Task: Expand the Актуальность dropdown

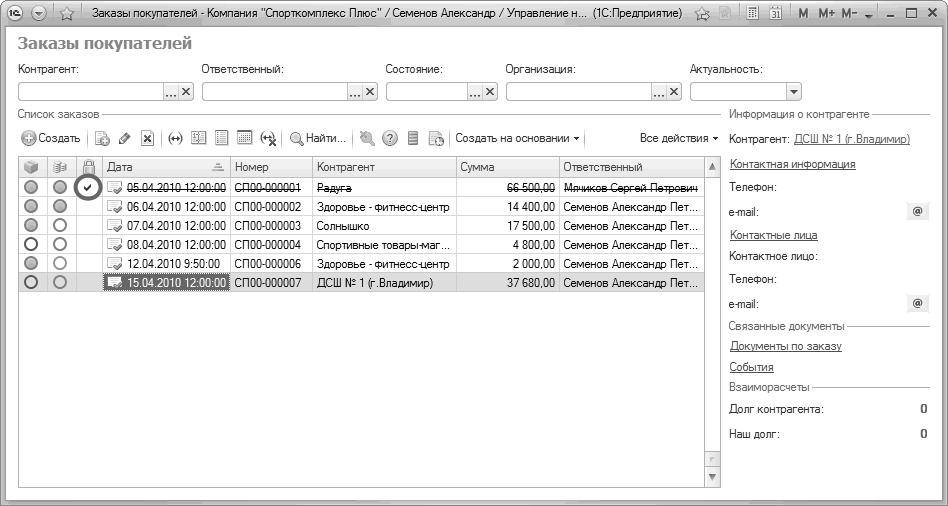Action: pos(793,92)
